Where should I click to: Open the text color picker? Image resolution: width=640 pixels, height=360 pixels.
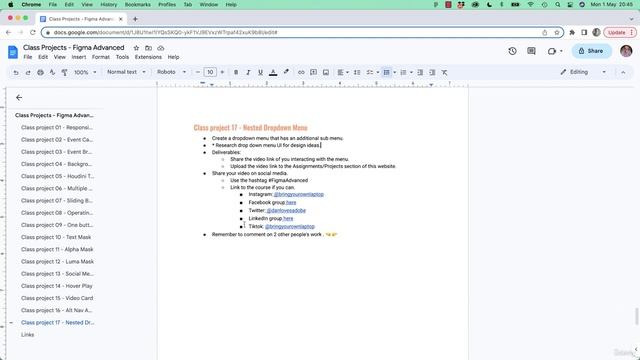point(273,72)
